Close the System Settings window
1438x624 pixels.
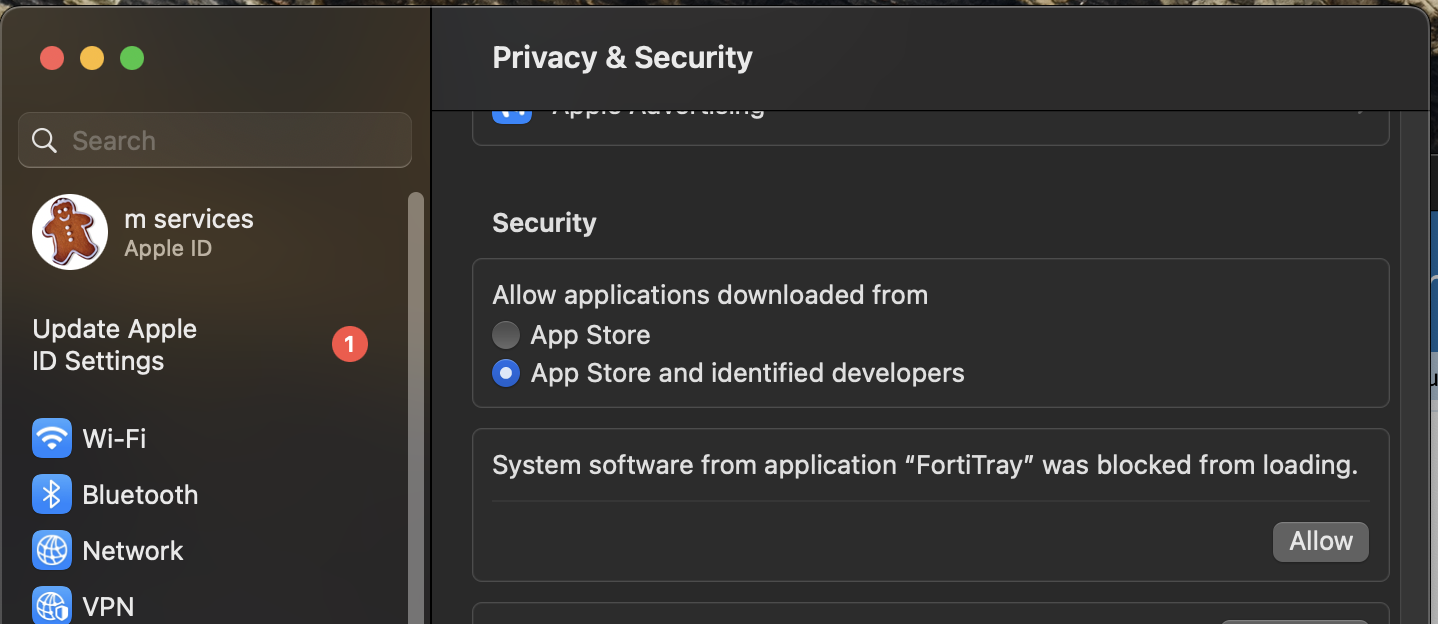(52, 58)
